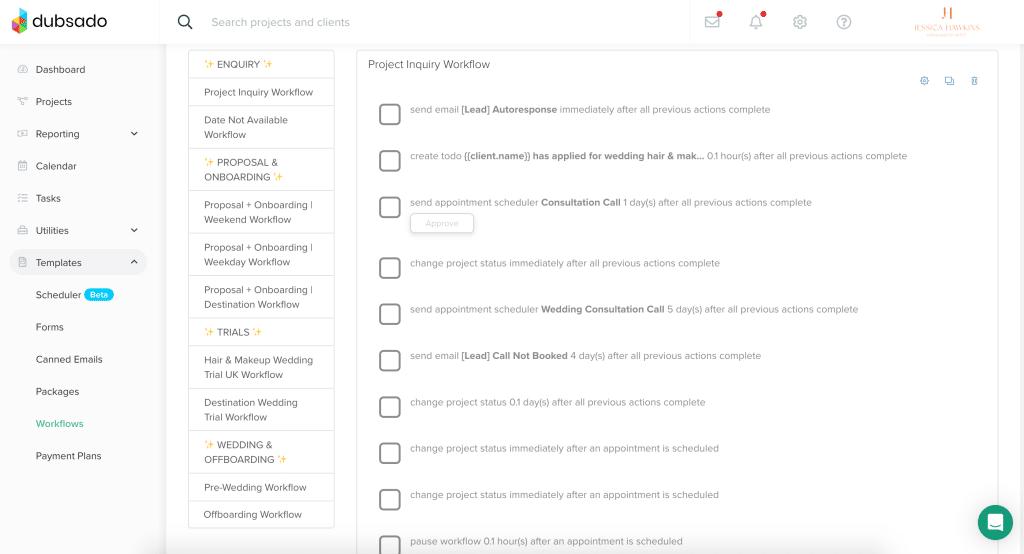Select the TRIALS list header
The width and height of the screenshot is (1024, 554).
(x=261, y=332)
